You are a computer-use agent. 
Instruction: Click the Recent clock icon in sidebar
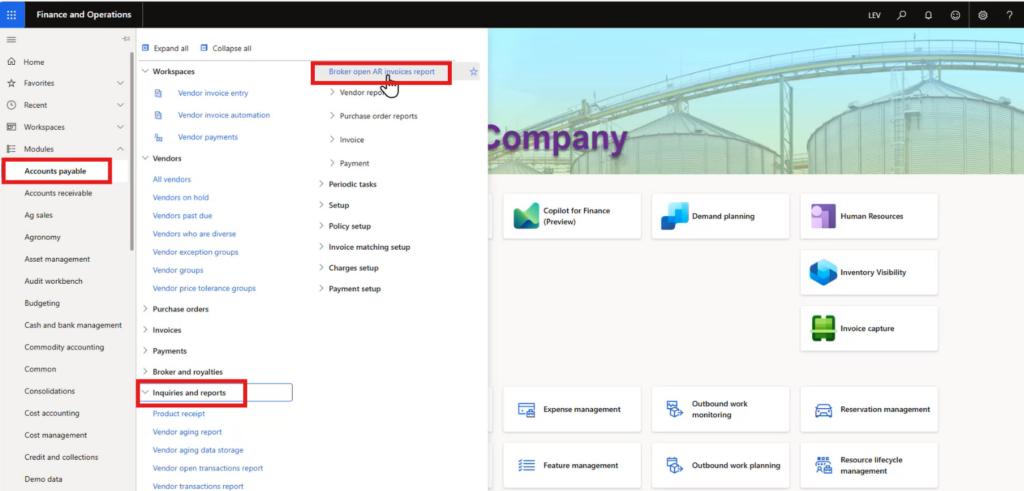click(x=11, y=104)
